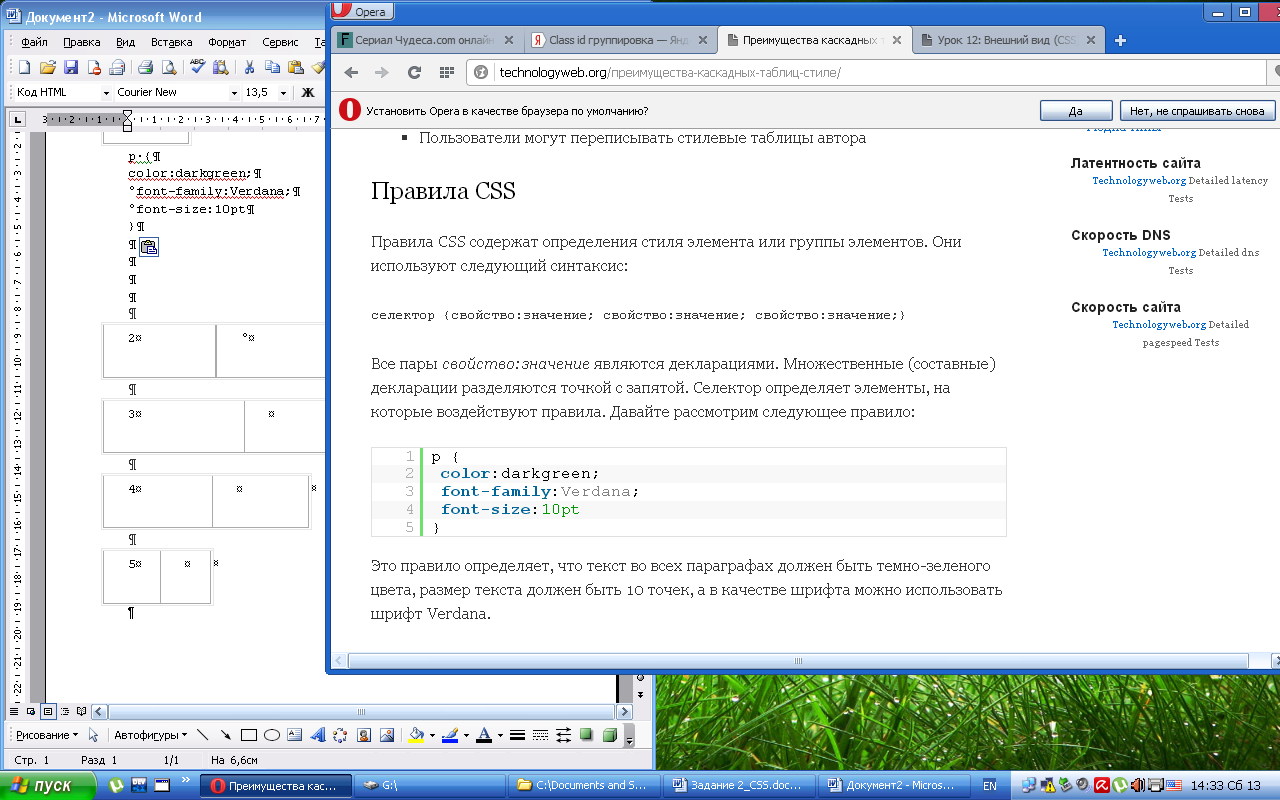This screenshot has height=800, width=1280.
Task: Open the style dropdown showing Код HTML
Action: (106, 92)
